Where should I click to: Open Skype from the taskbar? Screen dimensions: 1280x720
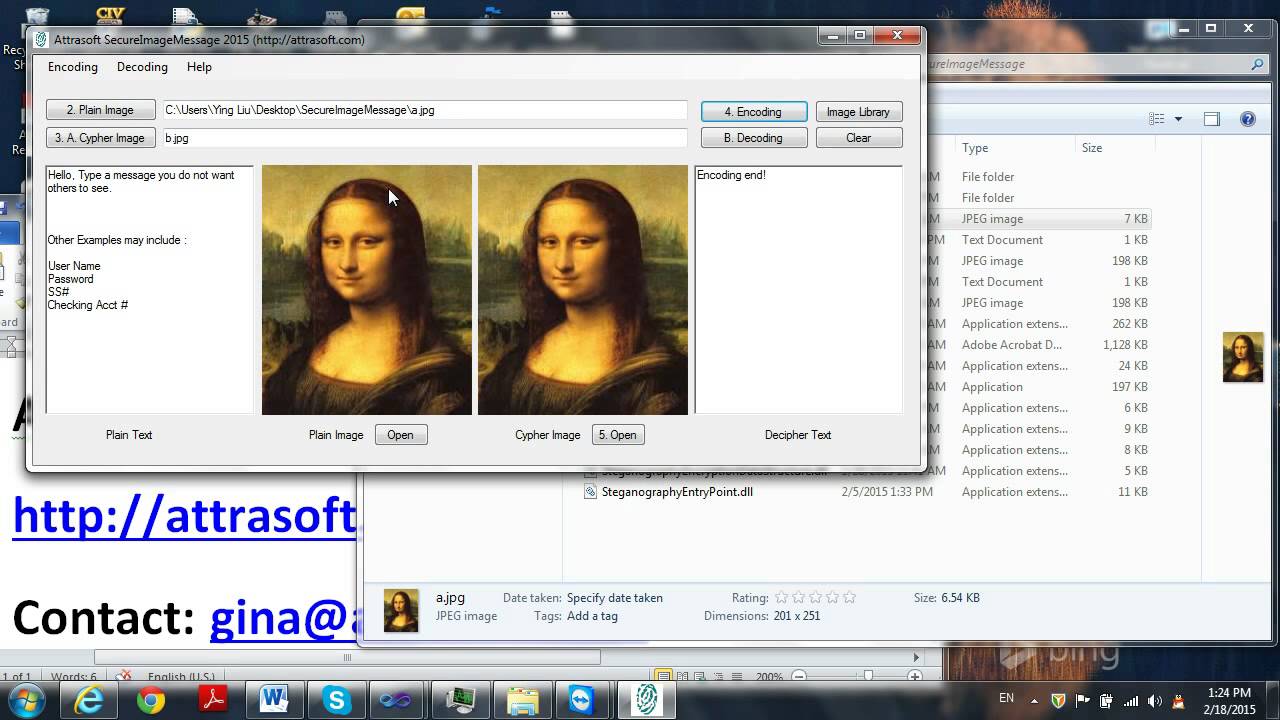tap(336, 700)
